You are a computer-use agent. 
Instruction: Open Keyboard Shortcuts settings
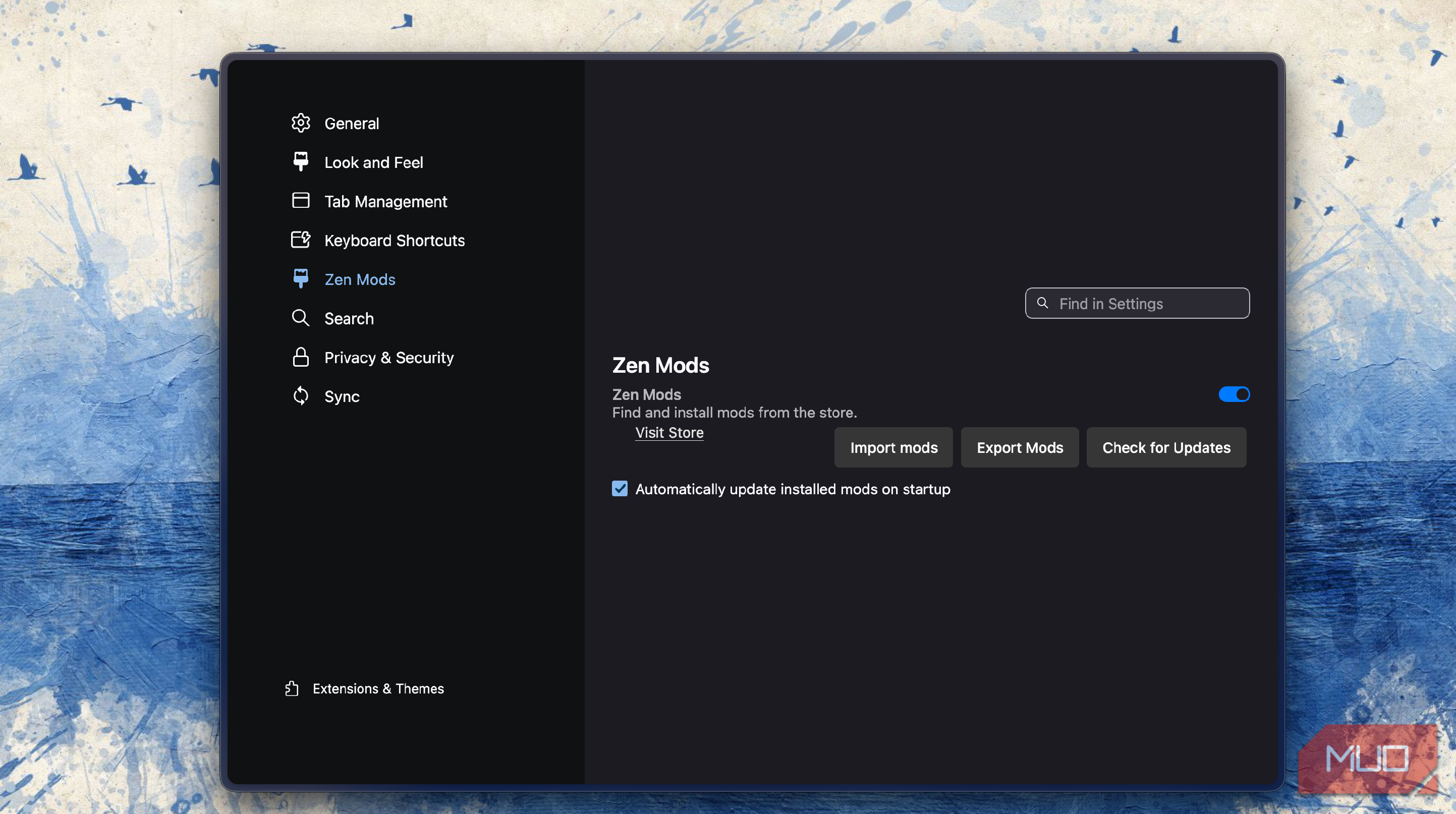tap(395, 240)
